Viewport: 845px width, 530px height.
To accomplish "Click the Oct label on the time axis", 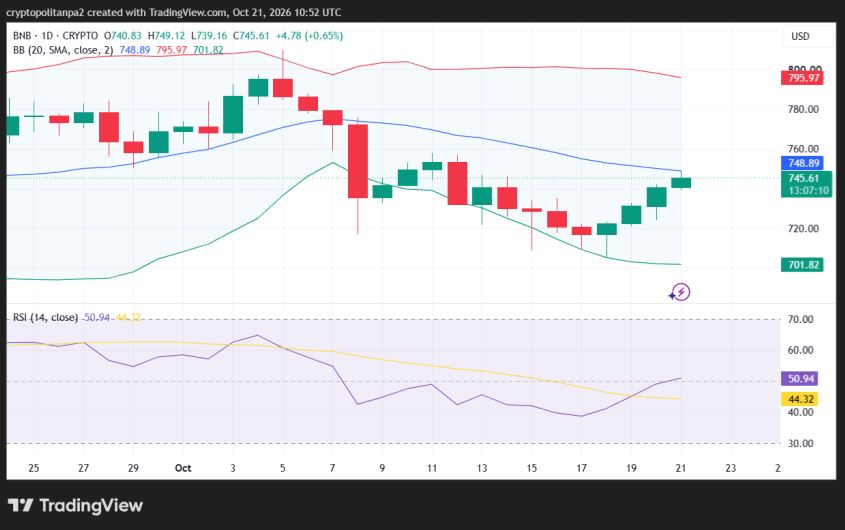I will [x=183, y=468].
